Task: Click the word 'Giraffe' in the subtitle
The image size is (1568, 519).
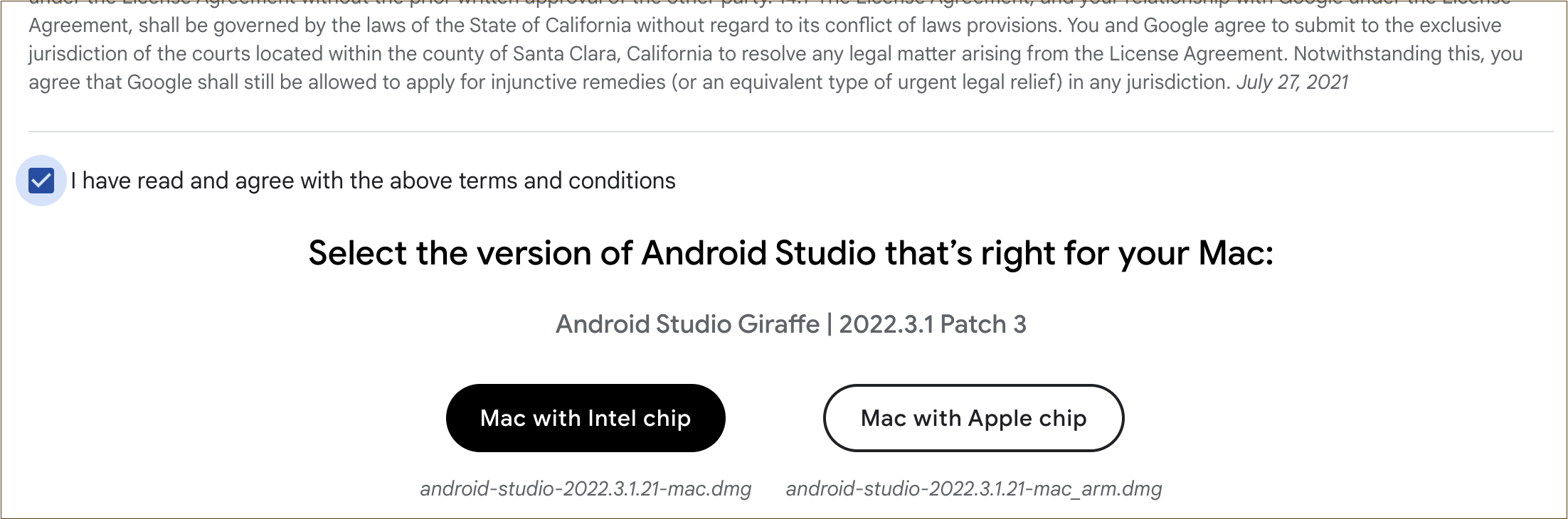Action: (779, 324)
